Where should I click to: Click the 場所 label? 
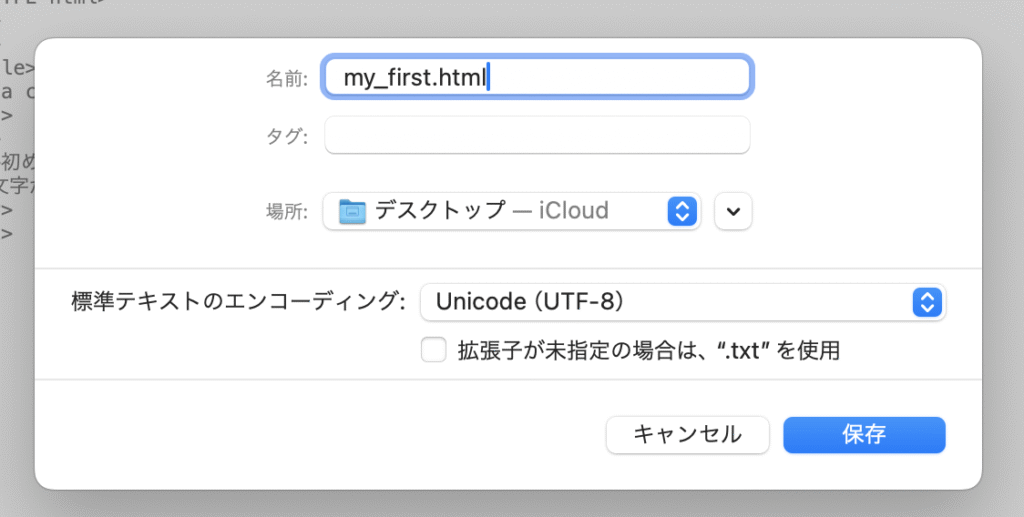tap(286, 211)
